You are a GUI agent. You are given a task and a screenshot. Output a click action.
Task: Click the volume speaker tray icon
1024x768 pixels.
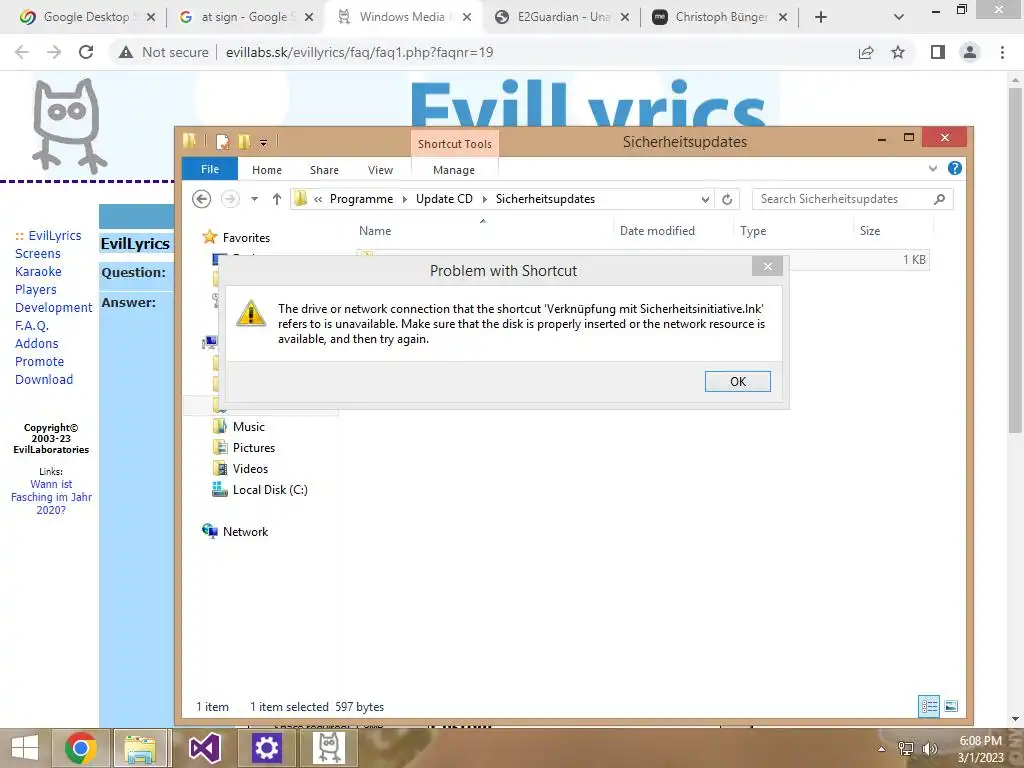(x=929, y=748)
